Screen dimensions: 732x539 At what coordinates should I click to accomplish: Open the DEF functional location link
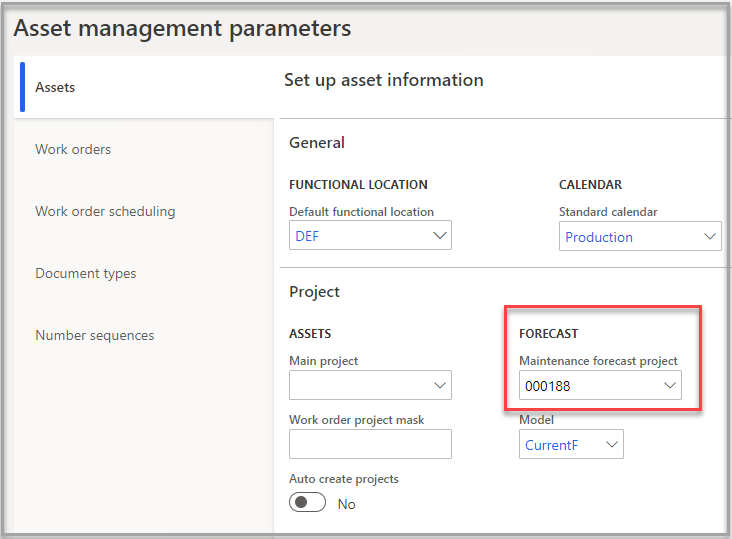tap(307, 236)
